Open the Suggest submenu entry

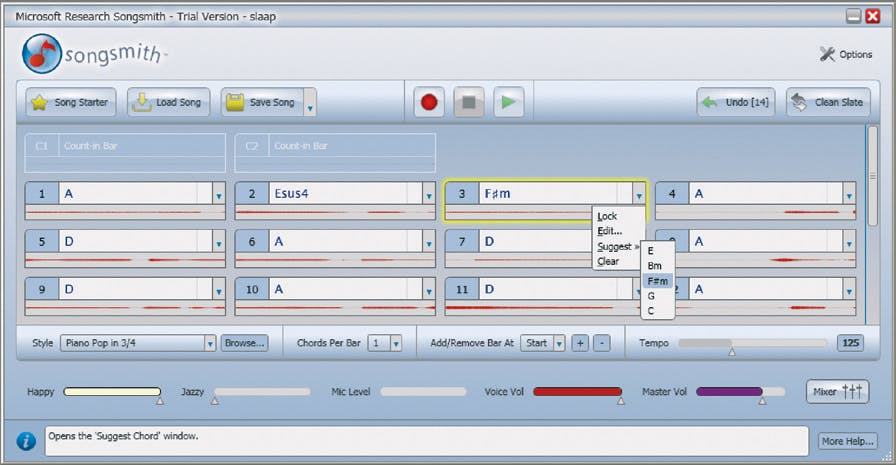[616, 246]
